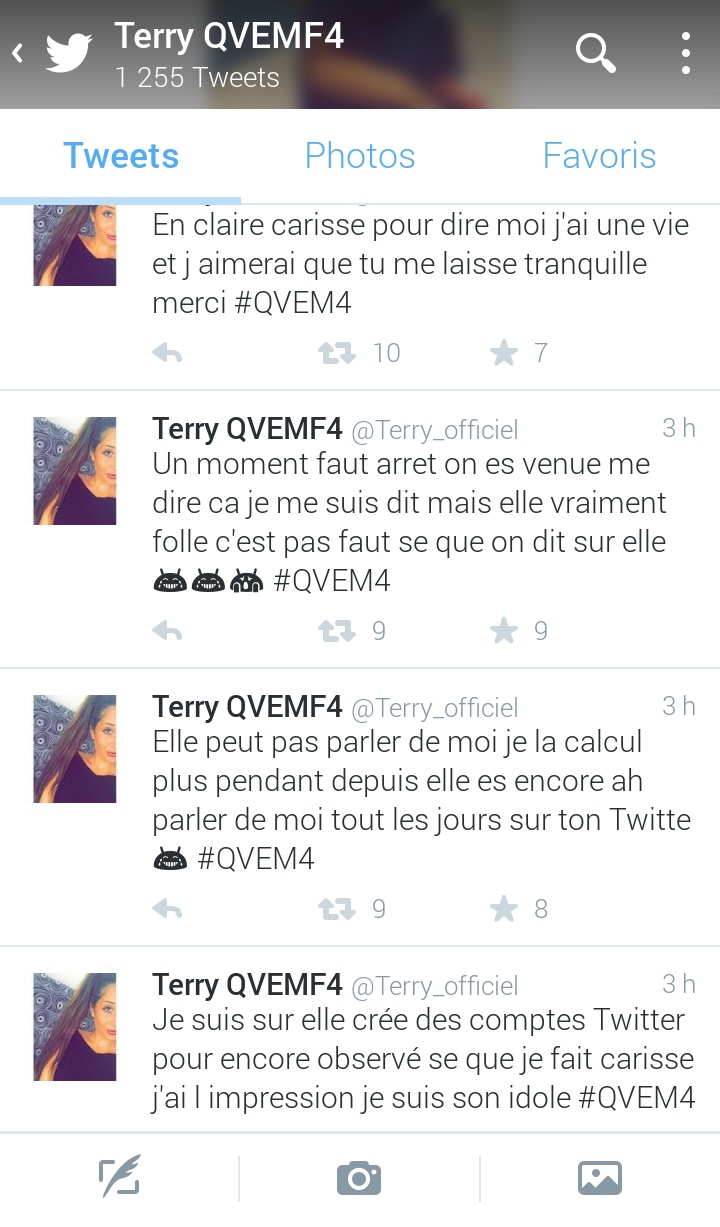Tap the back arrow beside the Twitter logo

17,53
